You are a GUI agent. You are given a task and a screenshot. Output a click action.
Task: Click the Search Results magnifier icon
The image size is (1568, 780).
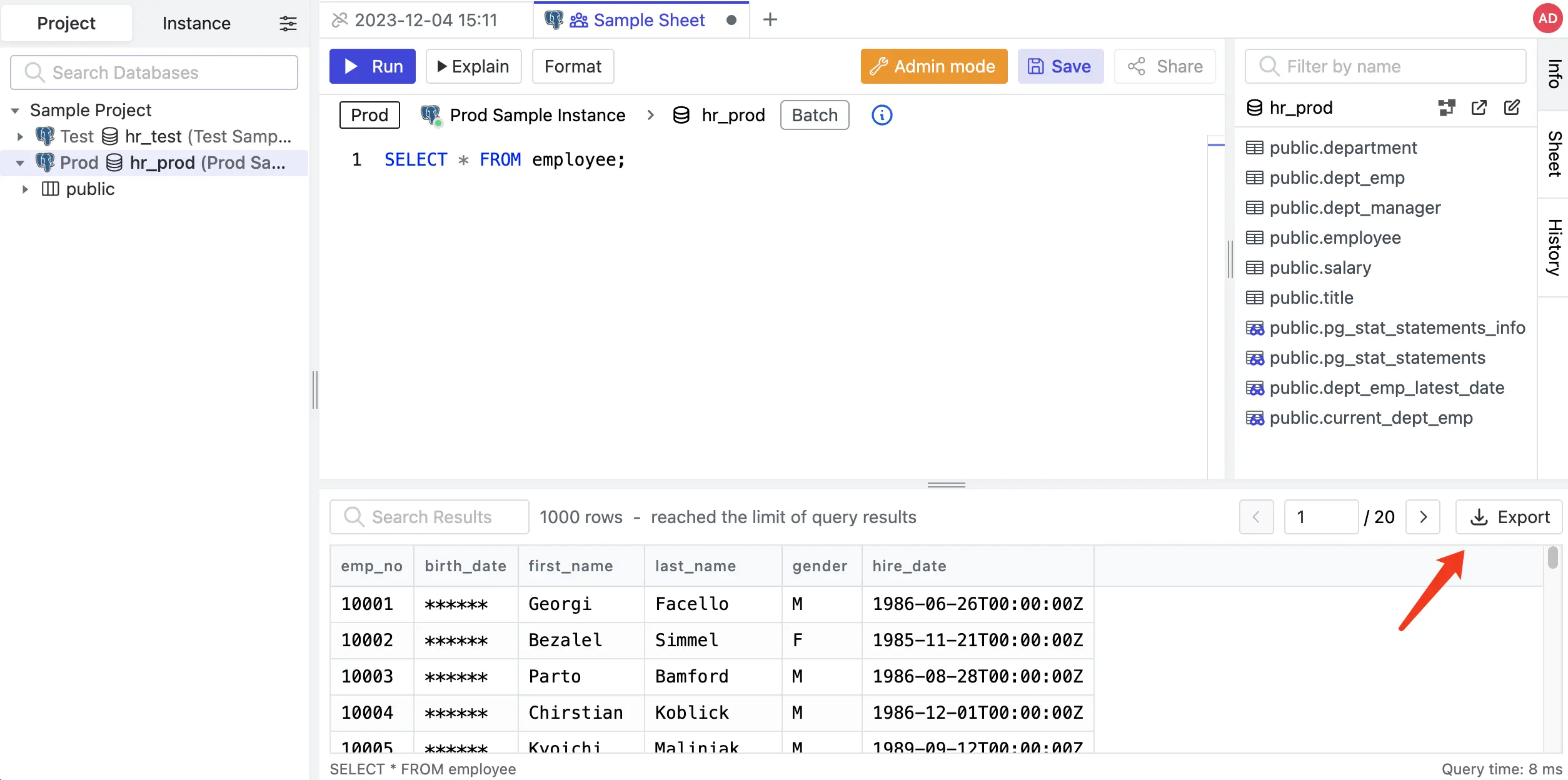click(x=354, y=517)
